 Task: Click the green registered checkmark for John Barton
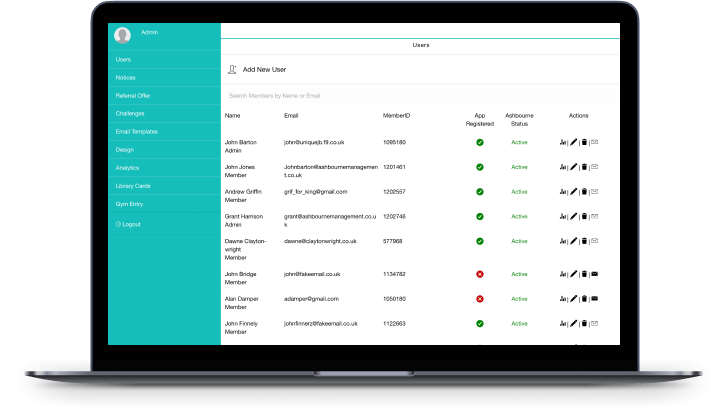click(480, 142)
